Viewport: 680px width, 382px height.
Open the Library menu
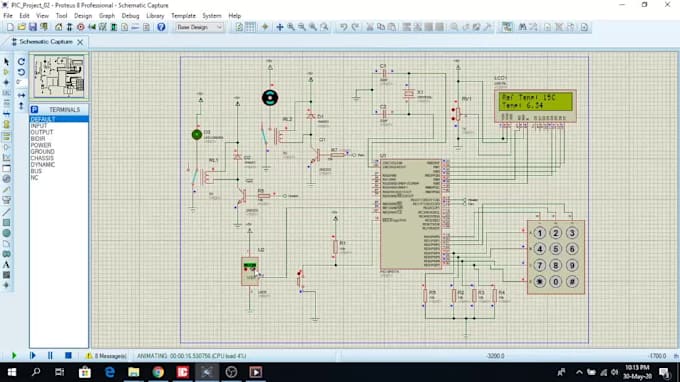(155, 16)
